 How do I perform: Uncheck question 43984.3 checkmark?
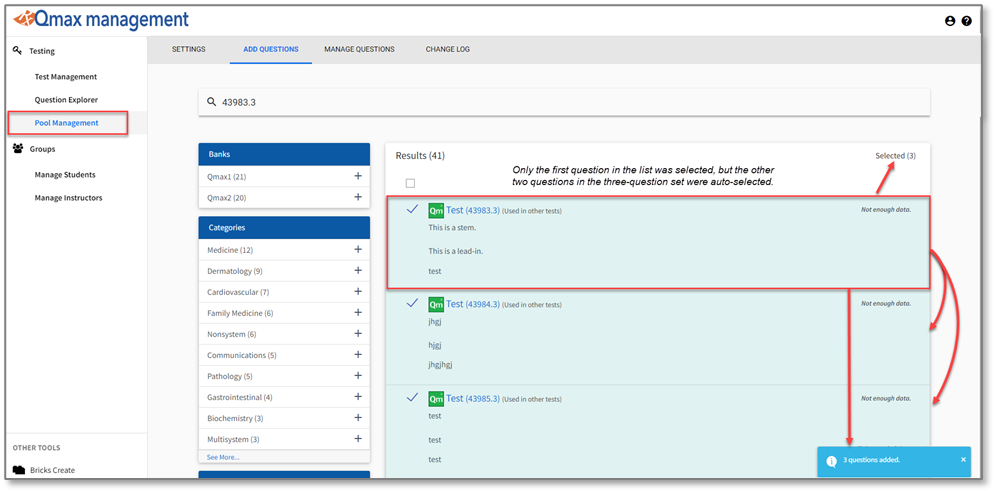[x=411, y=303]
